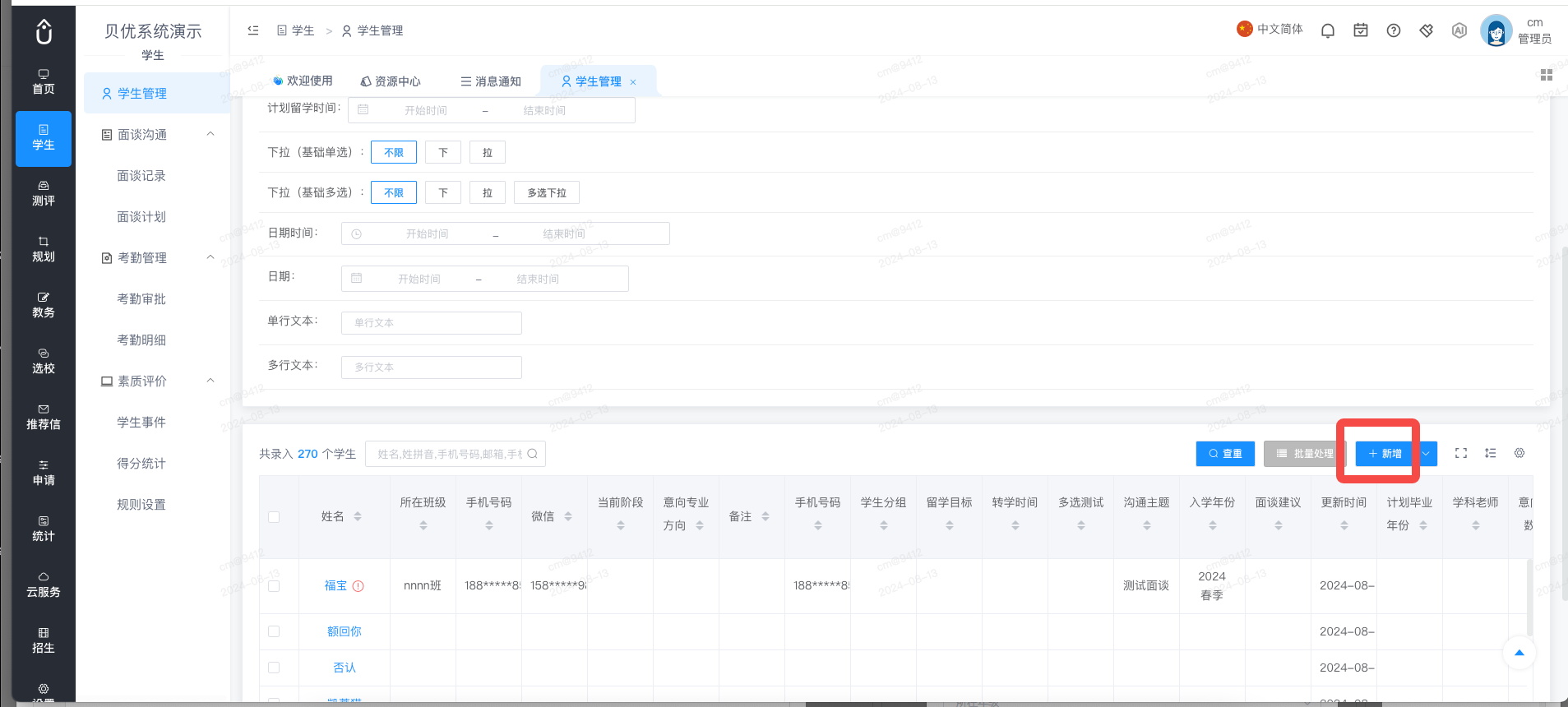1568x707 pixels.
Task: Click the help question mark icon
Action: click(x=1394, y=30)
